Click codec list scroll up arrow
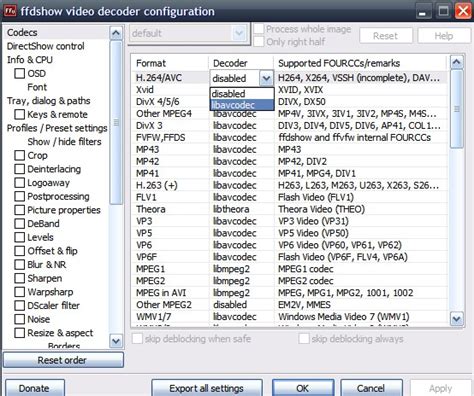 pyautogui.click(x=457, y=62)
